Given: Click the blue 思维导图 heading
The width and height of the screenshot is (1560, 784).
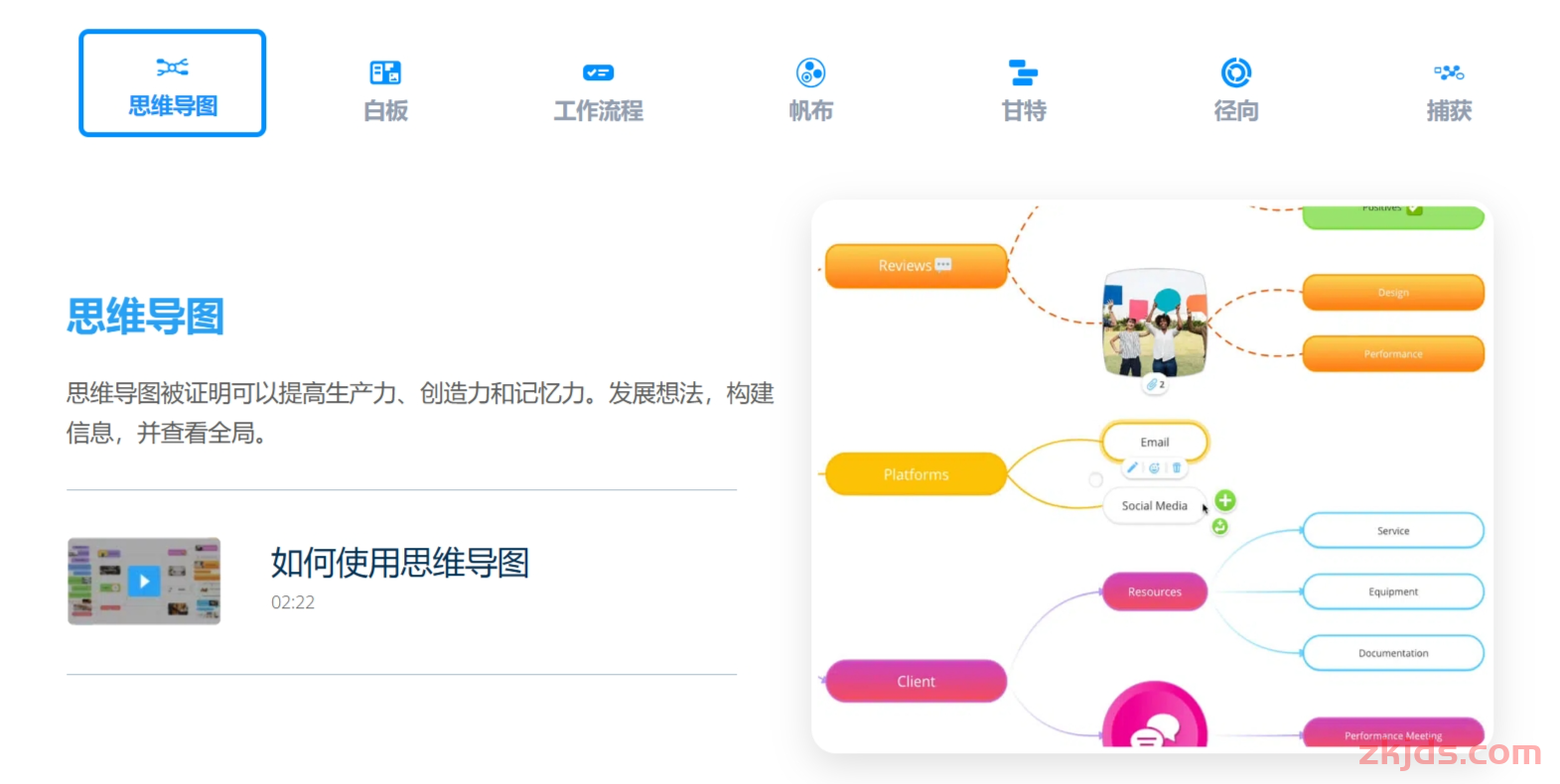Looking at the screenshot, I should (146, 317).
